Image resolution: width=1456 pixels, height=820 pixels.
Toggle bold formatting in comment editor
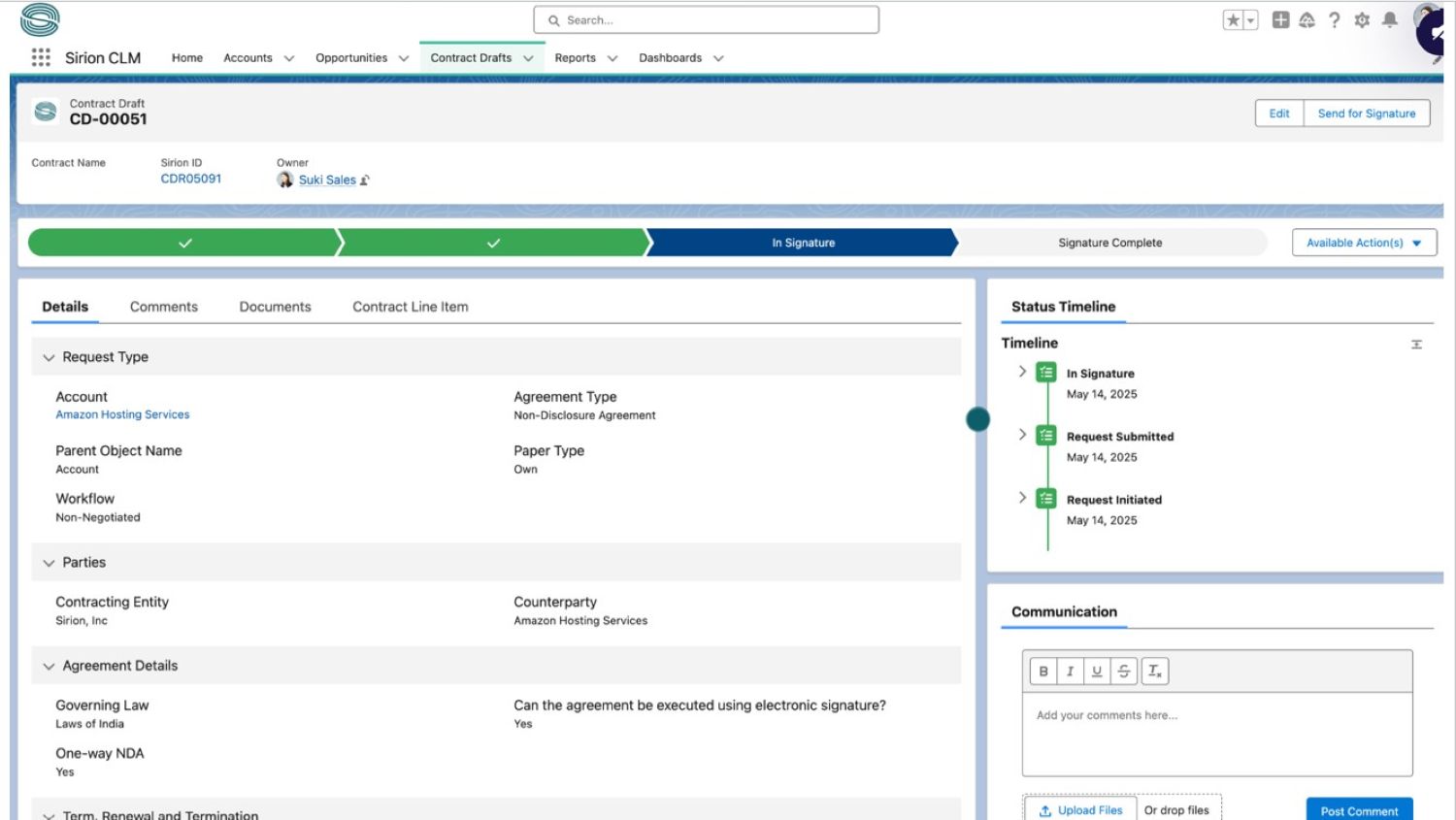pos(1043,671)
